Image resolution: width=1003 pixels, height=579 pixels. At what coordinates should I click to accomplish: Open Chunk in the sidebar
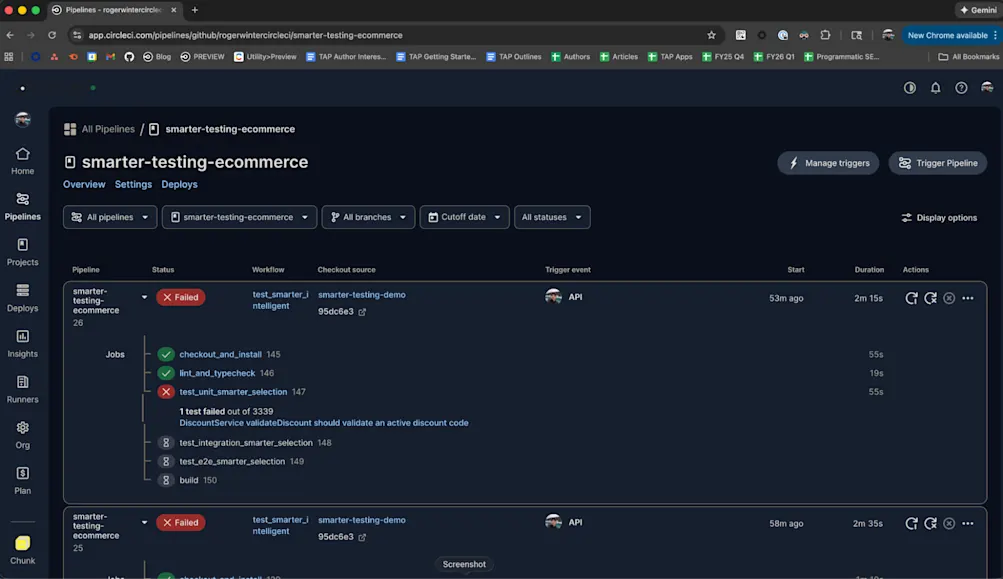click(22, 550)
